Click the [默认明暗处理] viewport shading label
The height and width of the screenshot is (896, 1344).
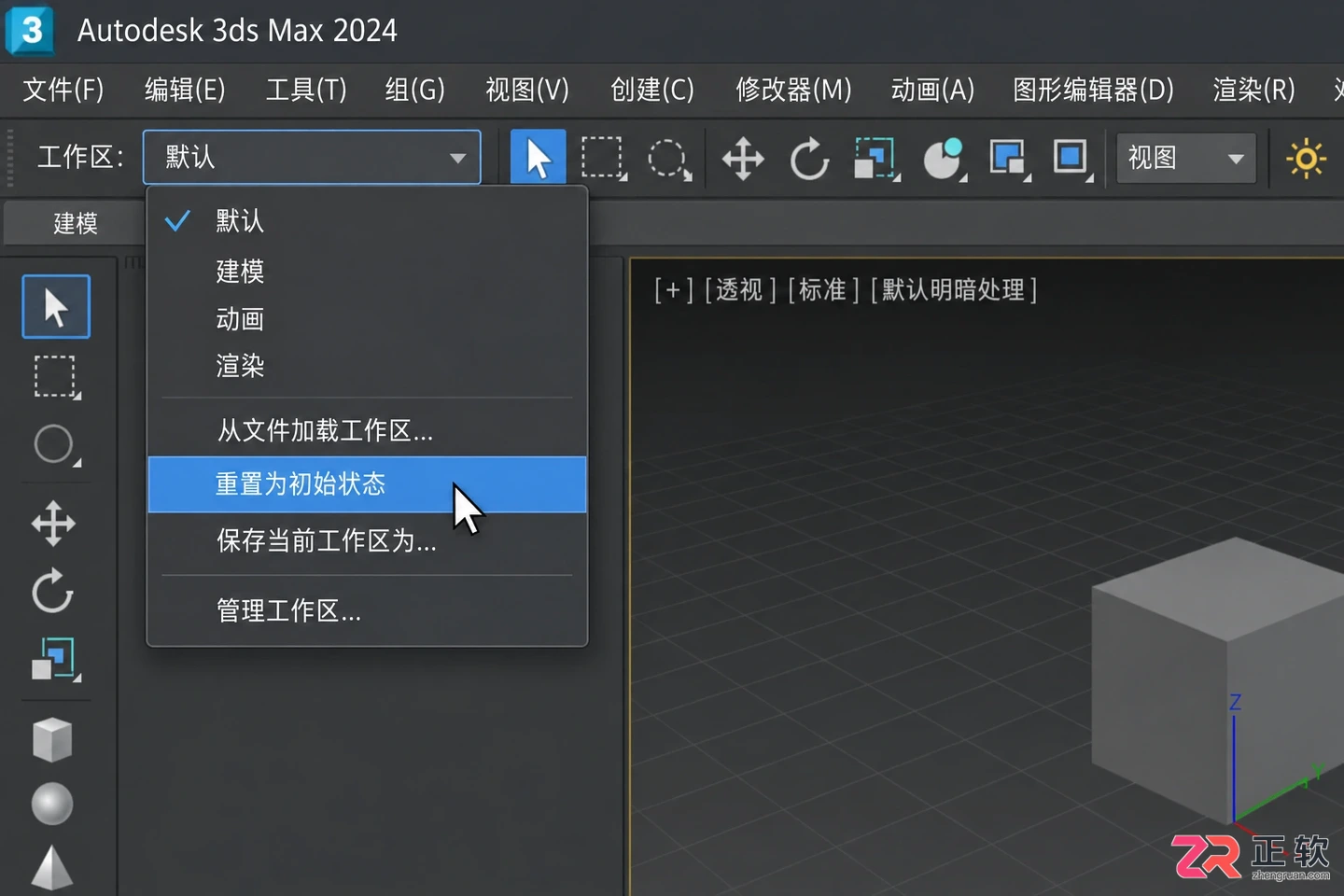[x=953, y=290]
